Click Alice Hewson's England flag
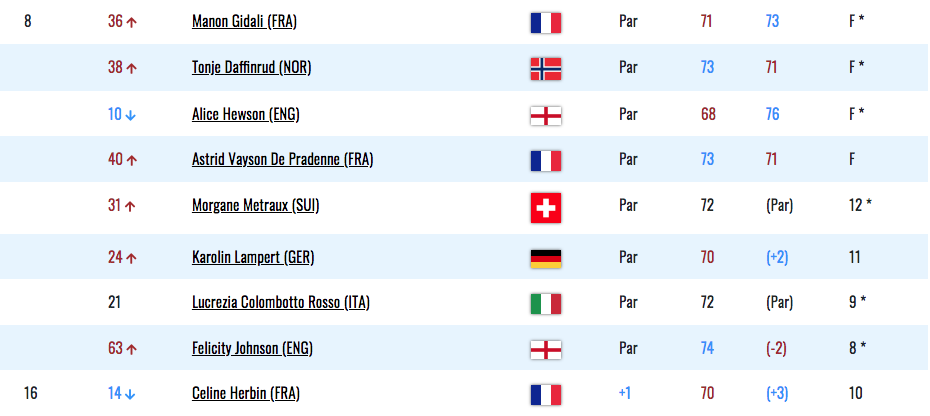The image size is (930, 416). click(x=546, y=116)
